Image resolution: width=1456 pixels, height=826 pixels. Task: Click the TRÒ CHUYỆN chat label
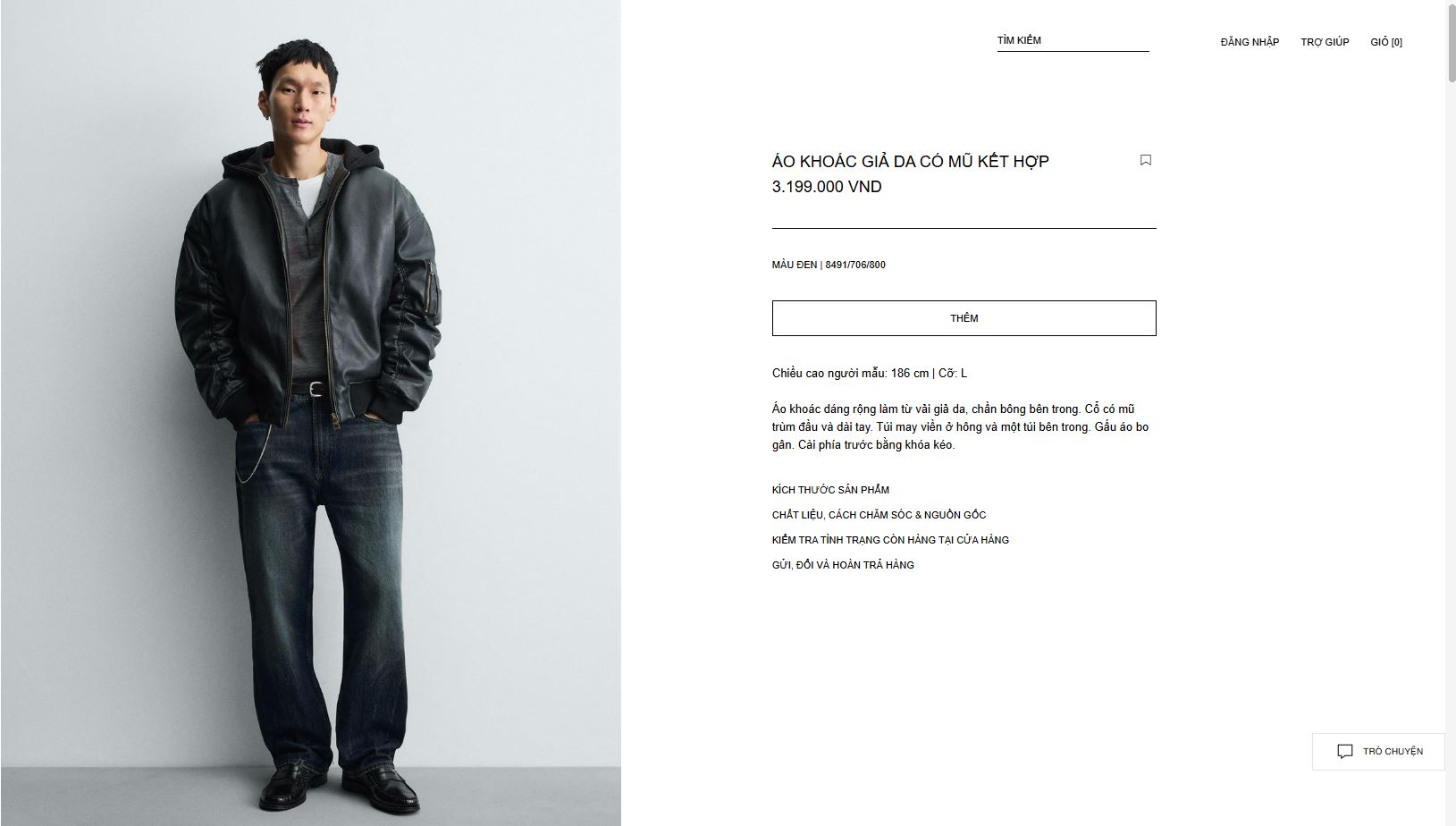pos(1393,752)
